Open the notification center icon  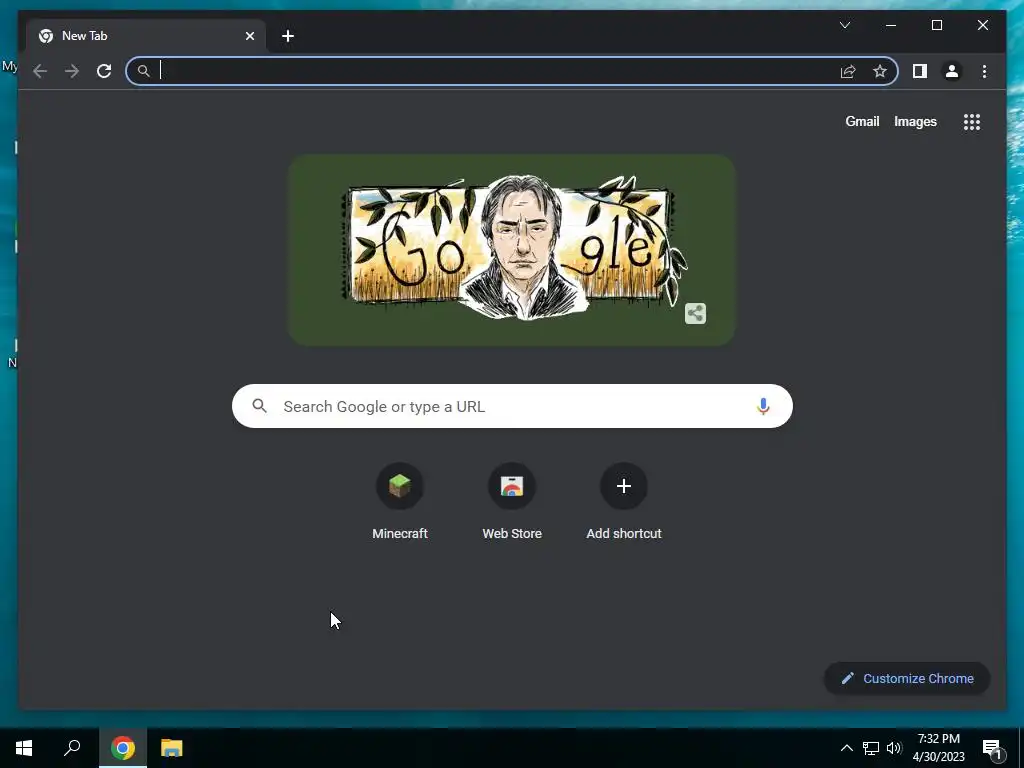coord(992,749)
